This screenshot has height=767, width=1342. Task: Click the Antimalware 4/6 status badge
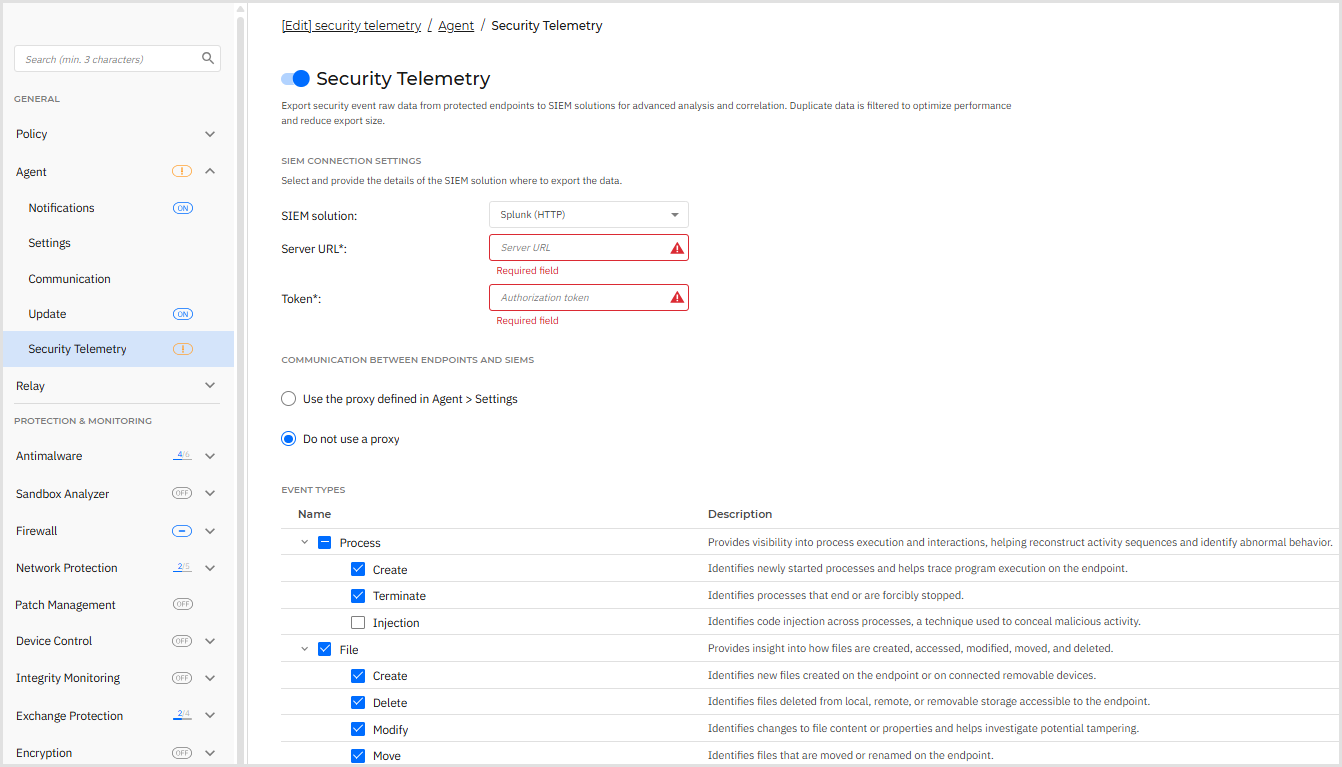click(182, 456)
